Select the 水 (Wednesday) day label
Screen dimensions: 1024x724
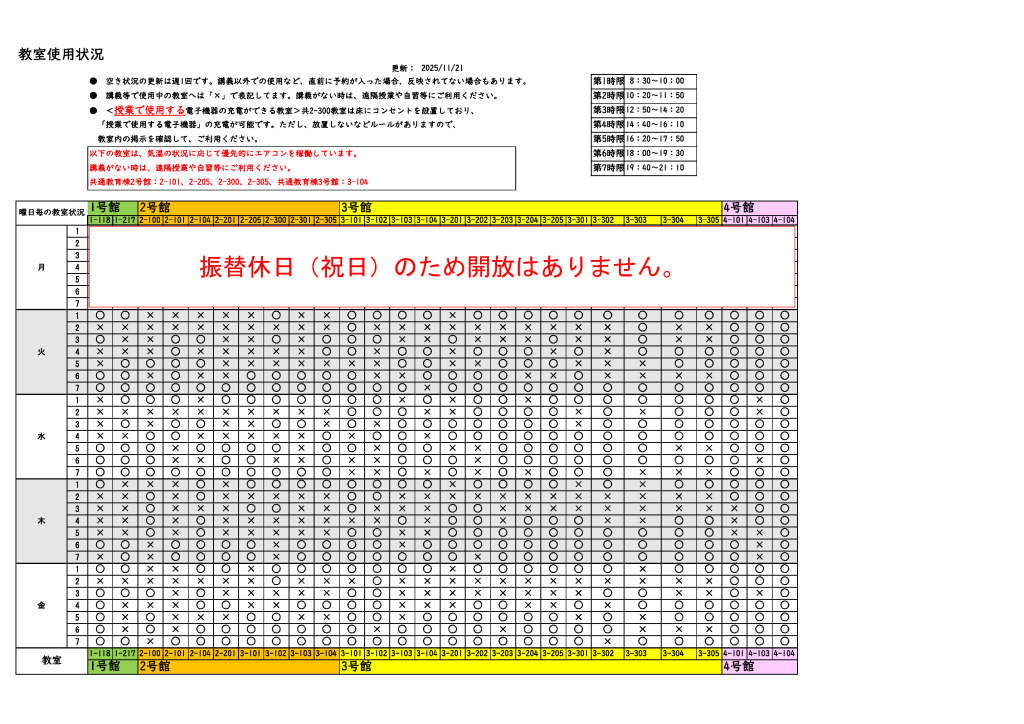(x=41, y=437)
